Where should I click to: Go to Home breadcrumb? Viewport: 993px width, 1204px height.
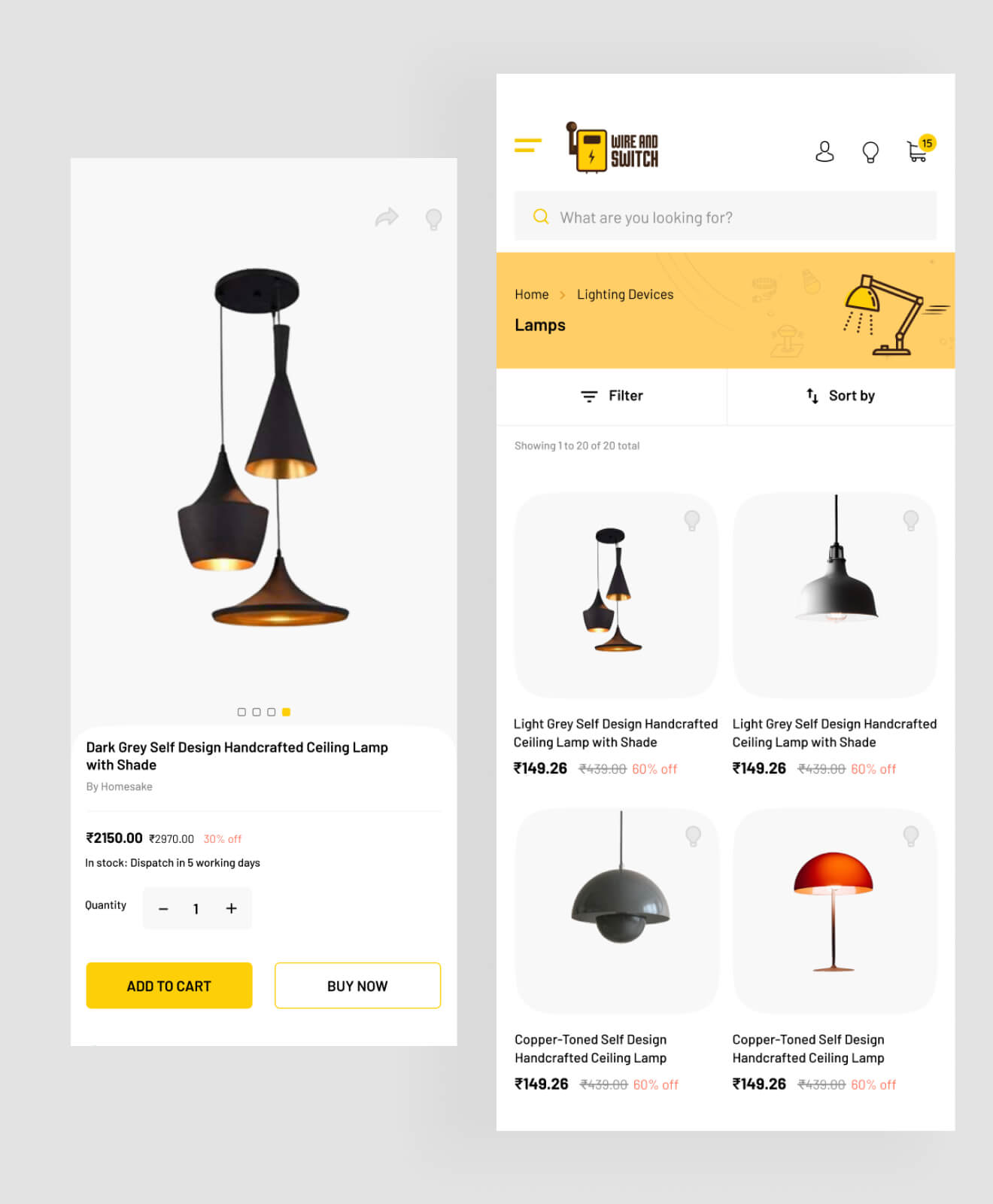(x=531, y=294)
